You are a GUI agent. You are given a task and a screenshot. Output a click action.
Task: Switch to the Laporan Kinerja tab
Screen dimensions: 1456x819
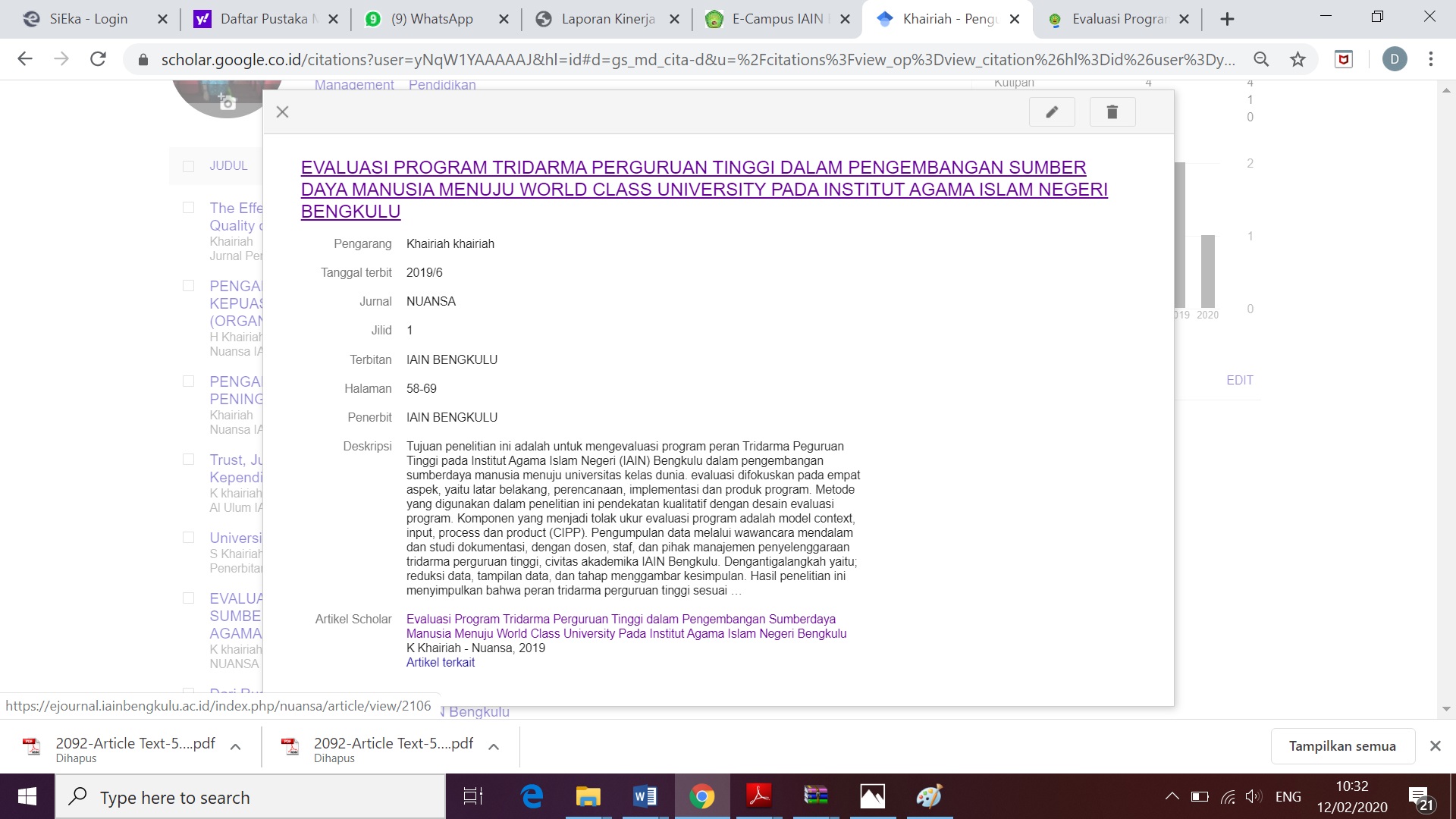coord(607,19)
